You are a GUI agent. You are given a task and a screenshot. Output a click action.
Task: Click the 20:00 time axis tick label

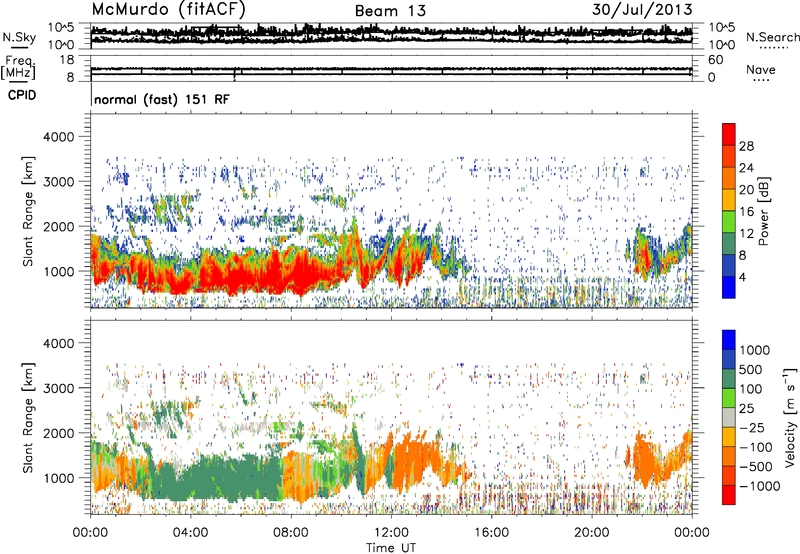coord(591,533)
